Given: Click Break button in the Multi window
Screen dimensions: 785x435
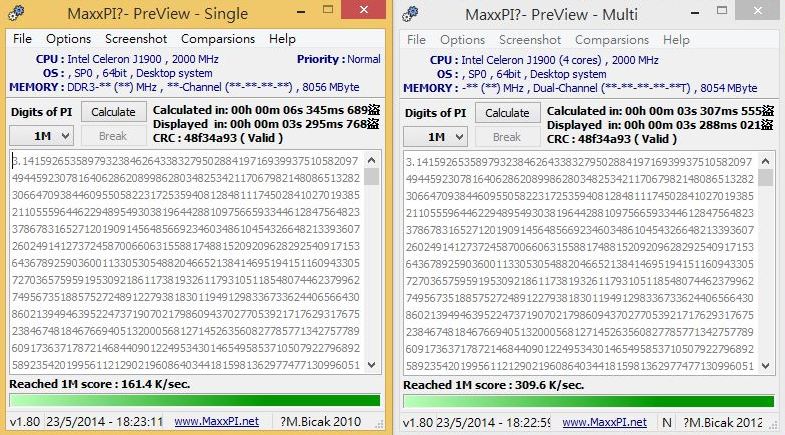Looking at the screenshot, I should pyautogui.click(x=507, y=137).
